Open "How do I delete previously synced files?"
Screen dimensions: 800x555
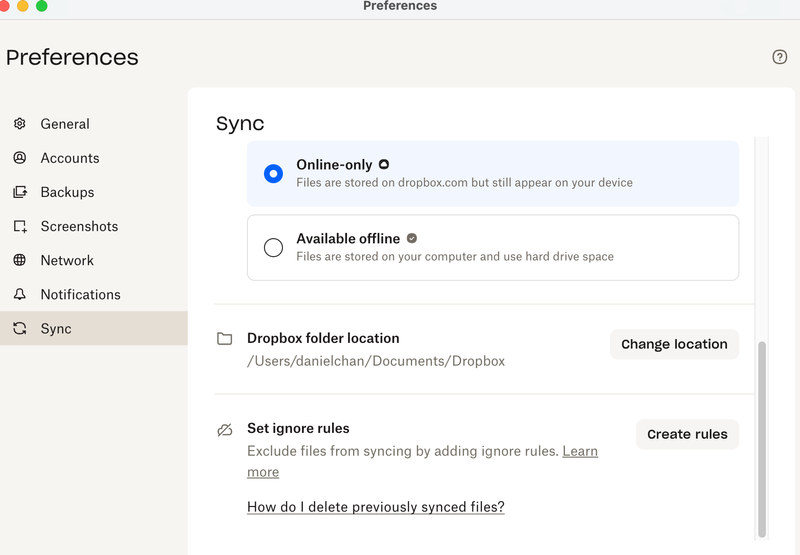pyautogui.click(x=375, y=507)
